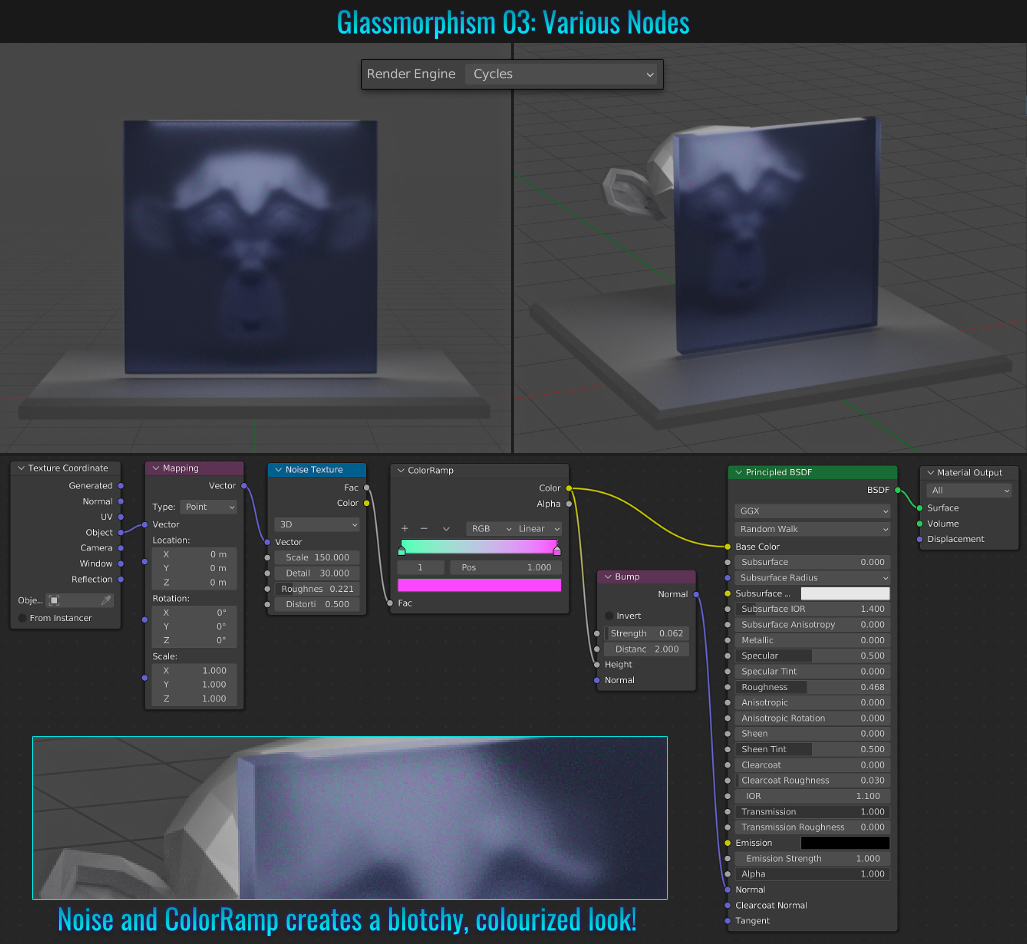1027x944 pixels.
Task: Toggle the Bump Invert checkbox
Action: click(x=610, y=616)
